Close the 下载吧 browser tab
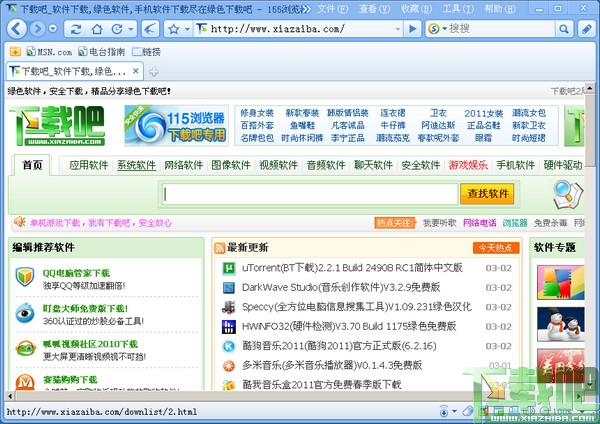This screenshot has height=424, width=600. coord(135,71)
